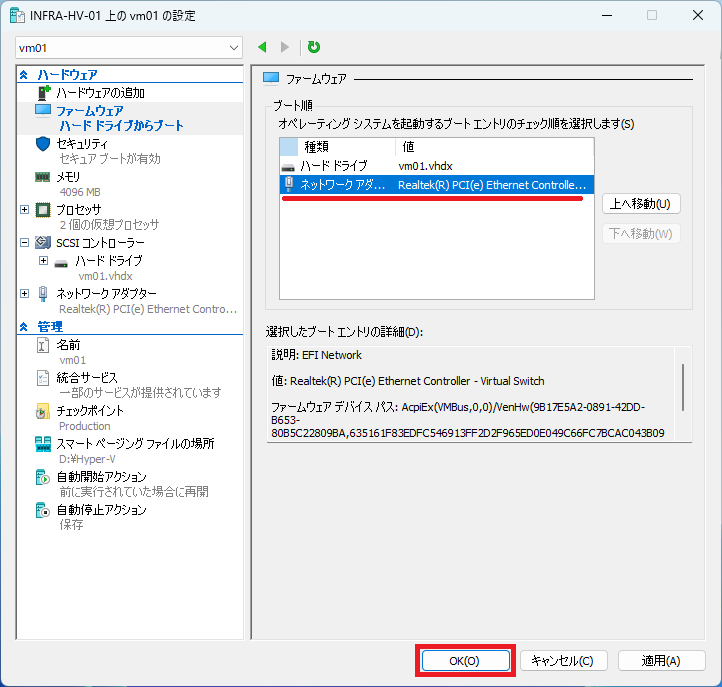The image size is (722, 687).
Task: Select 自動開始アクション in the tree
Action: tap(101, 477)
